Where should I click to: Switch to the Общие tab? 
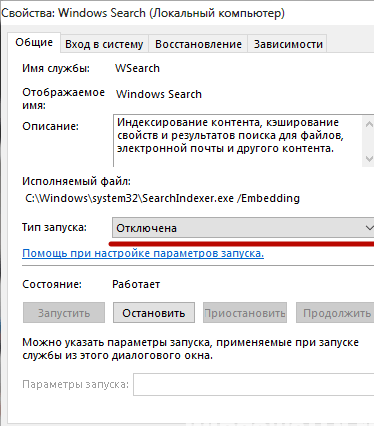tap(34, 42)
